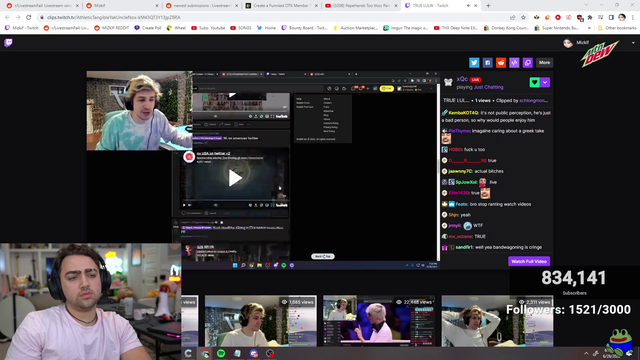Open the Auction Marketplace bookmark
640x360 pixels.
point(355,28)
